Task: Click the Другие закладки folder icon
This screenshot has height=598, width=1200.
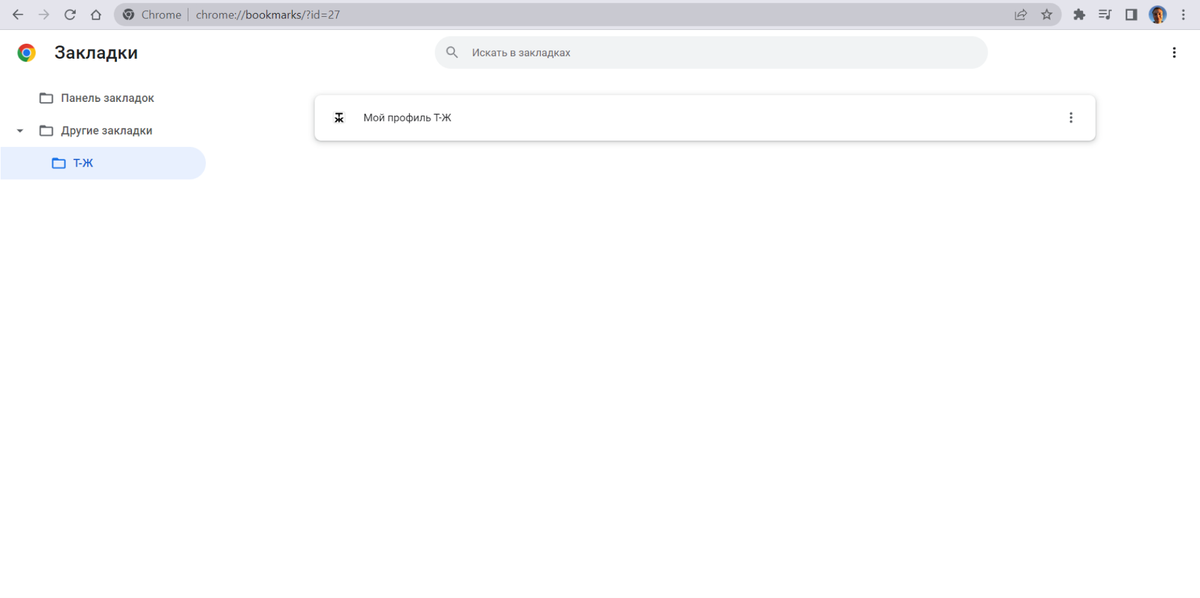Action: [x=46, y=131]
